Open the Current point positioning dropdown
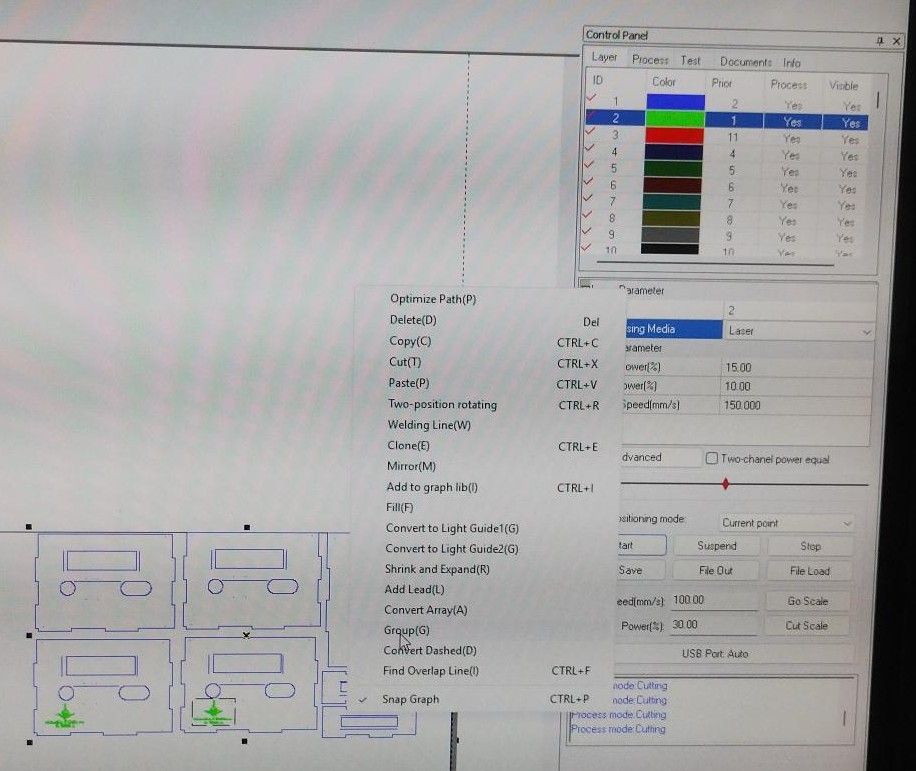Screen dimensions: 916x771 tap(786, 523)
